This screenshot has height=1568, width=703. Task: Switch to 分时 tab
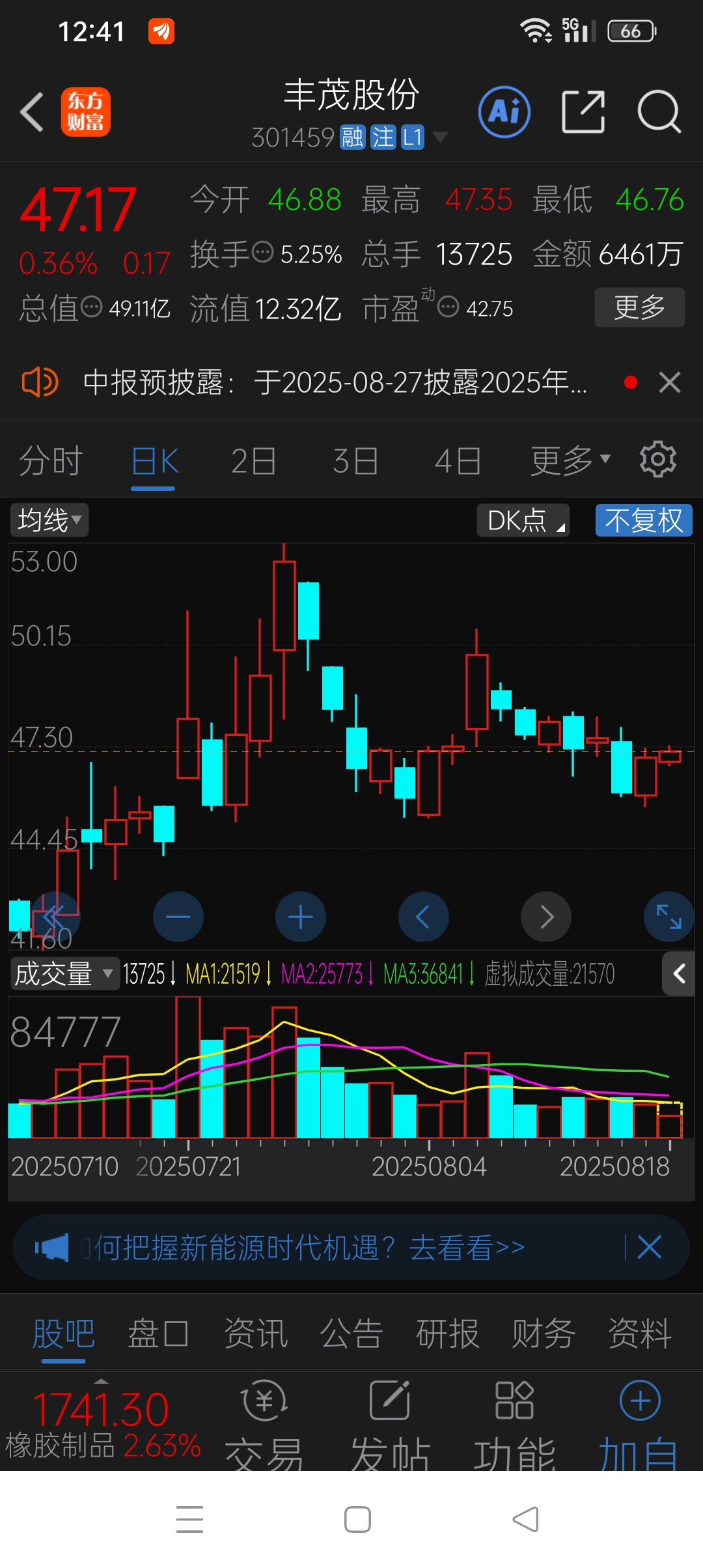click(51, 461)
